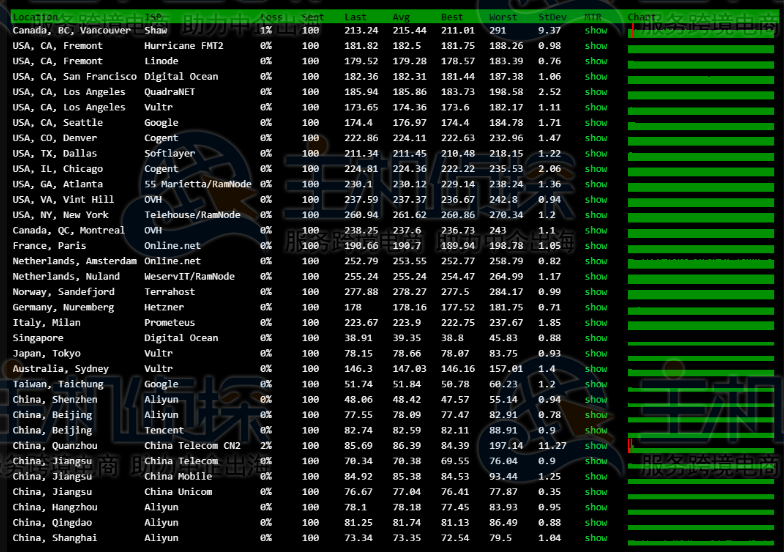Open show link for Germany Nuremberg Hetzner
The height and width of the screenshot is (552, 784).
596,308
